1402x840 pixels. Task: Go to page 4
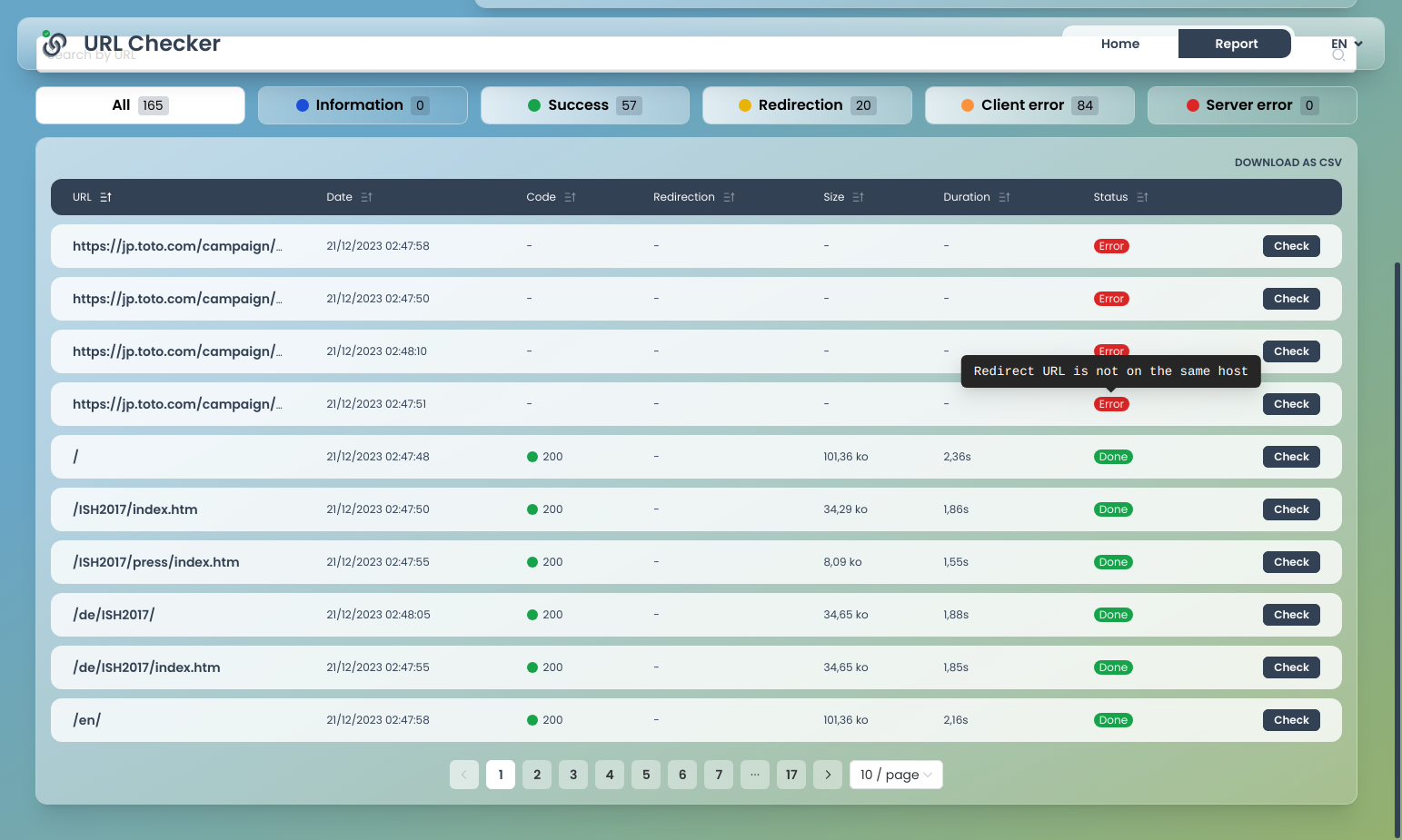(x=610, y=775)
